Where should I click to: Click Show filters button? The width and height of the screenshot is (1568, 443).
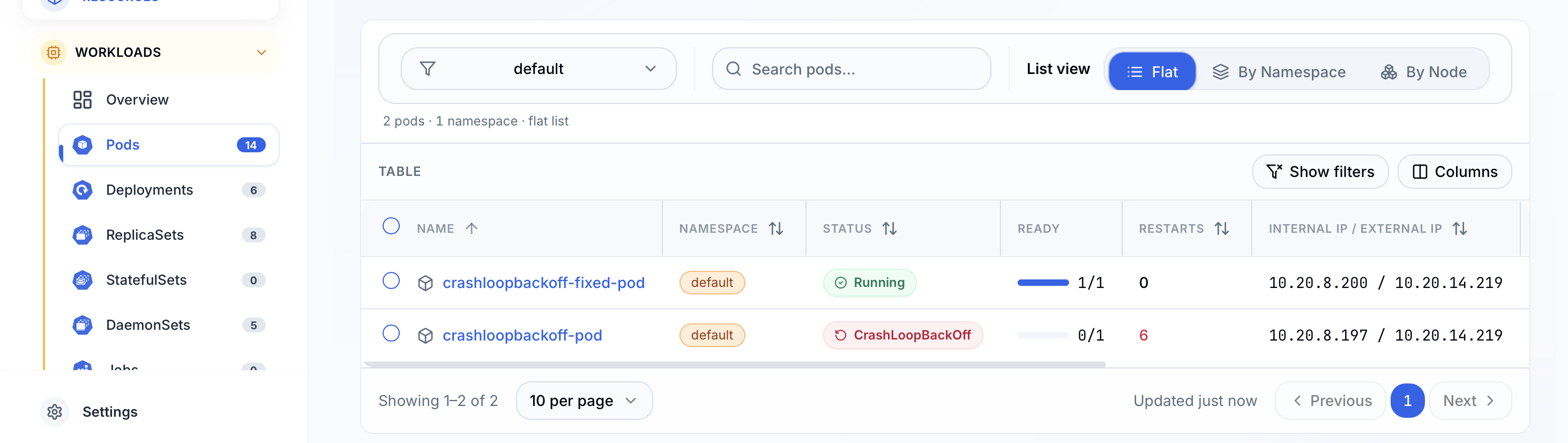[x=1320, y=172]
